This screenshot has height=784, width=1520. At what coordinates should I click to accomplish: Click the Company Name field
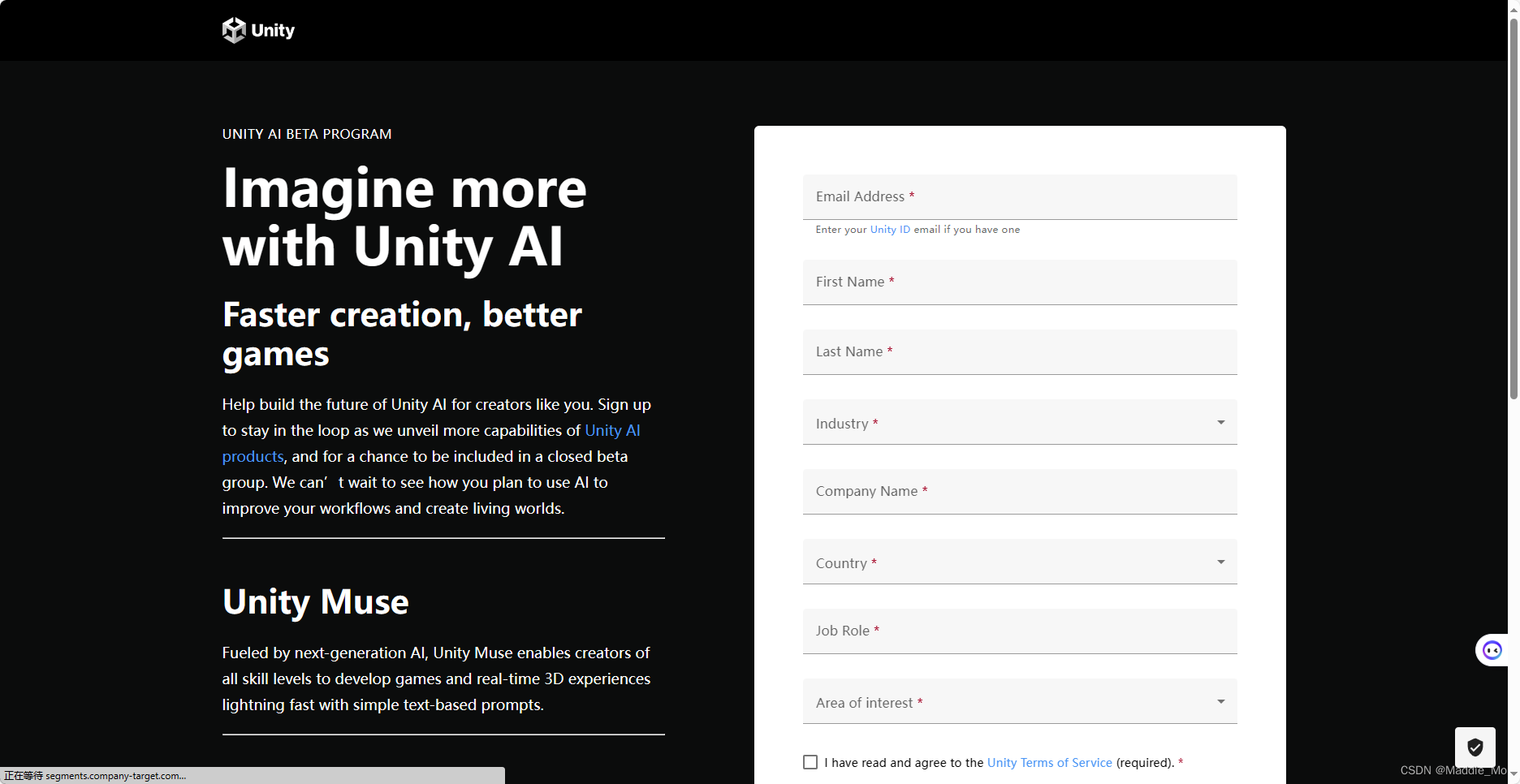click(1020, 492)
